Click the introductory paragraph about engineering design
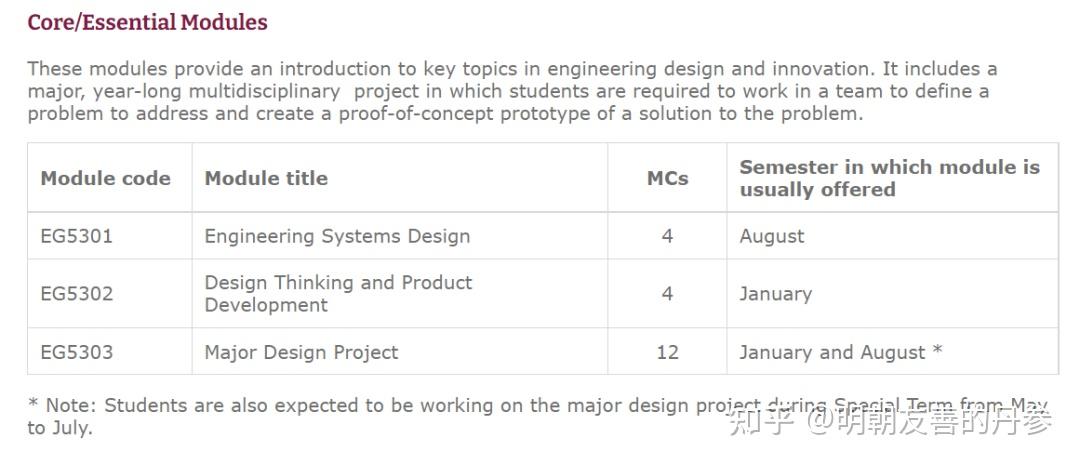1080x465 pixels. [x=512, y=91]
